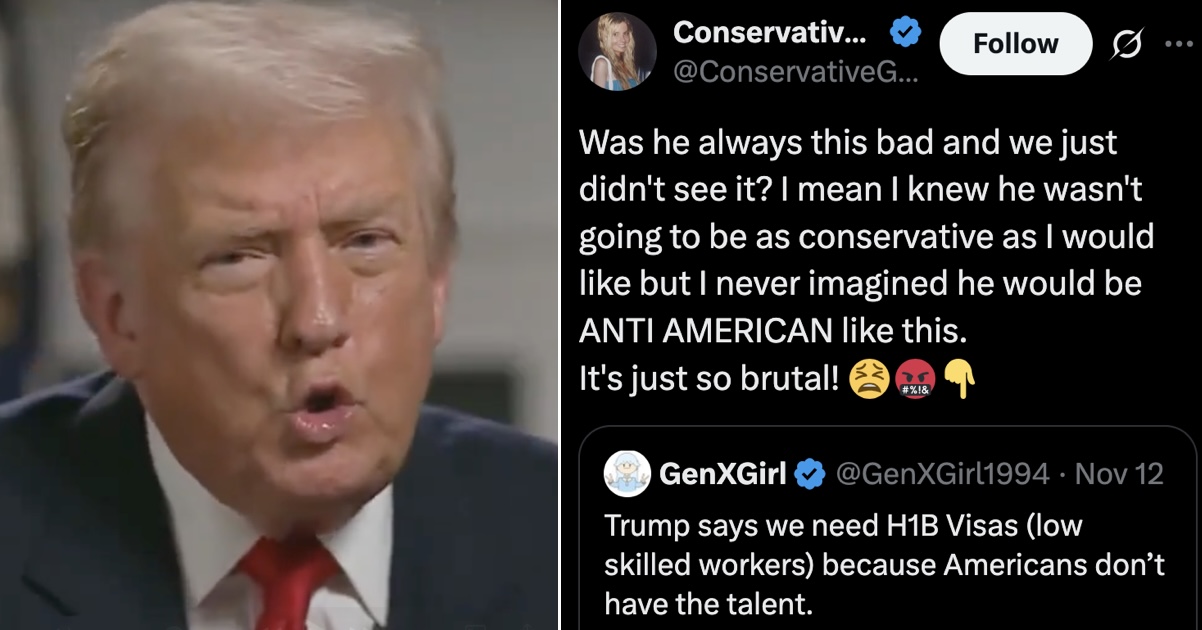Open the photo of the man on the left
This screenshot has width=1202, height=630.
click(279, 315)
